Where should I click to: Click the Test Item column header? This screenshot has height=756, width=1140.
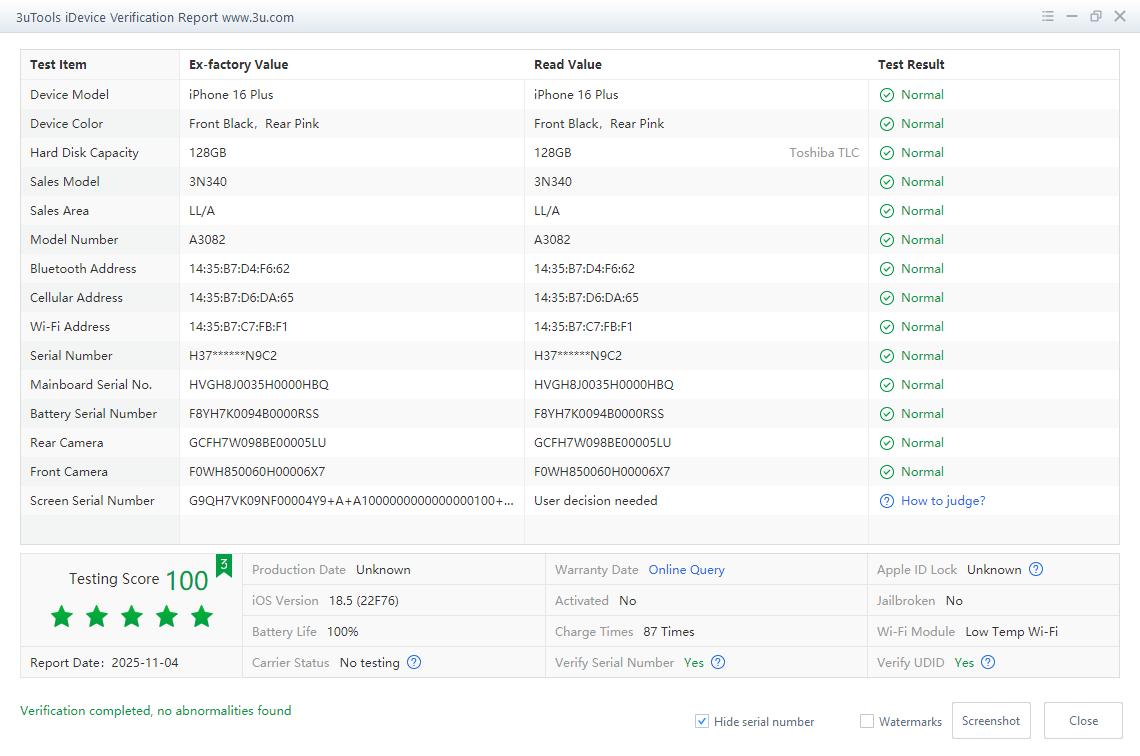click(58, 64)
